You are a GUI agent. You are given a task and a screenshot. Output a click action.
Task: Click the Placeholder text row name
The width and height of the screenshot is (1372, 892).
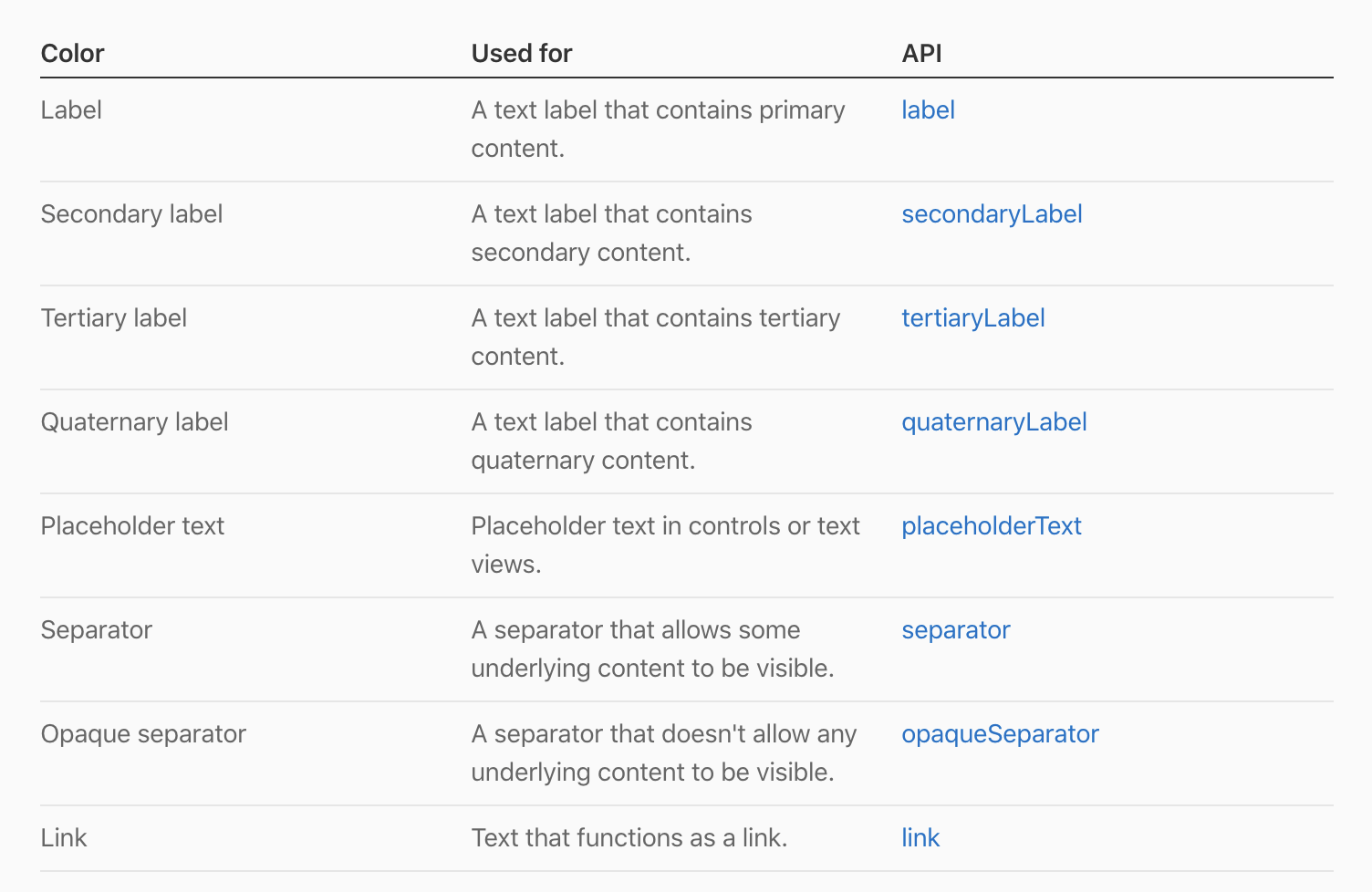pos(132,526)
